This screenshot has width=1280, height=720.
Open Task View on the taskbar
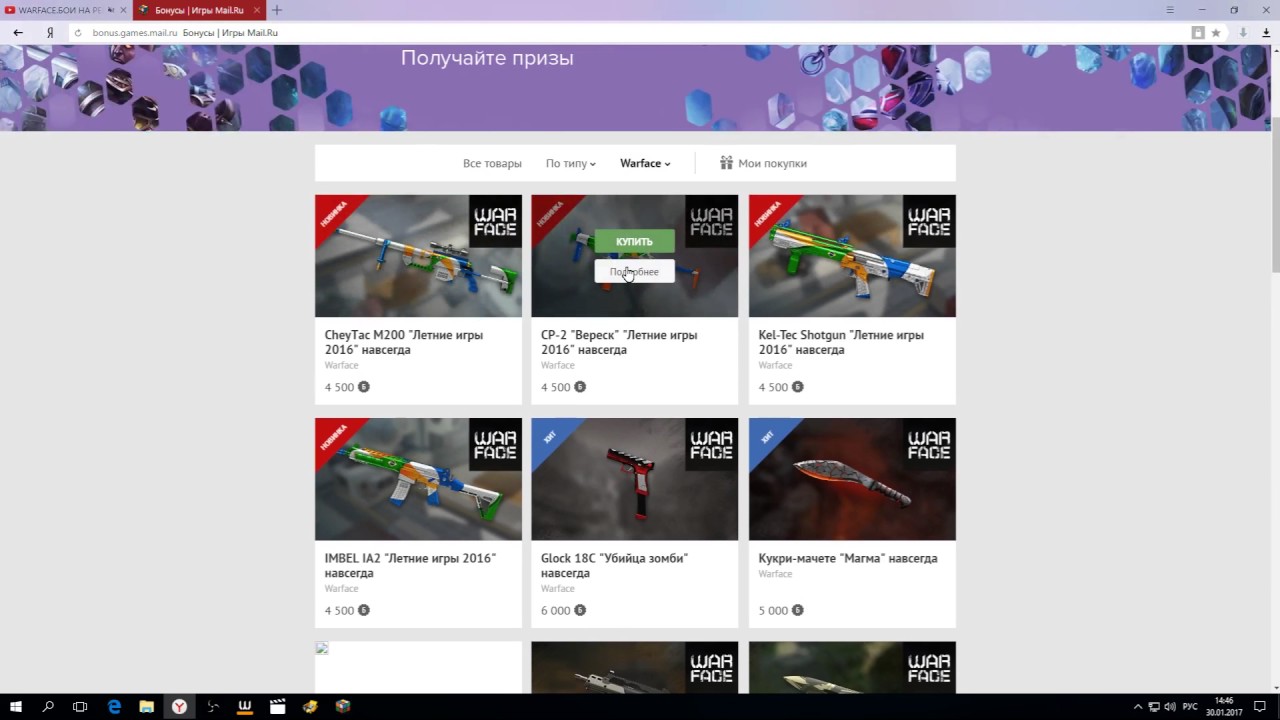click(x=80, y=706)
